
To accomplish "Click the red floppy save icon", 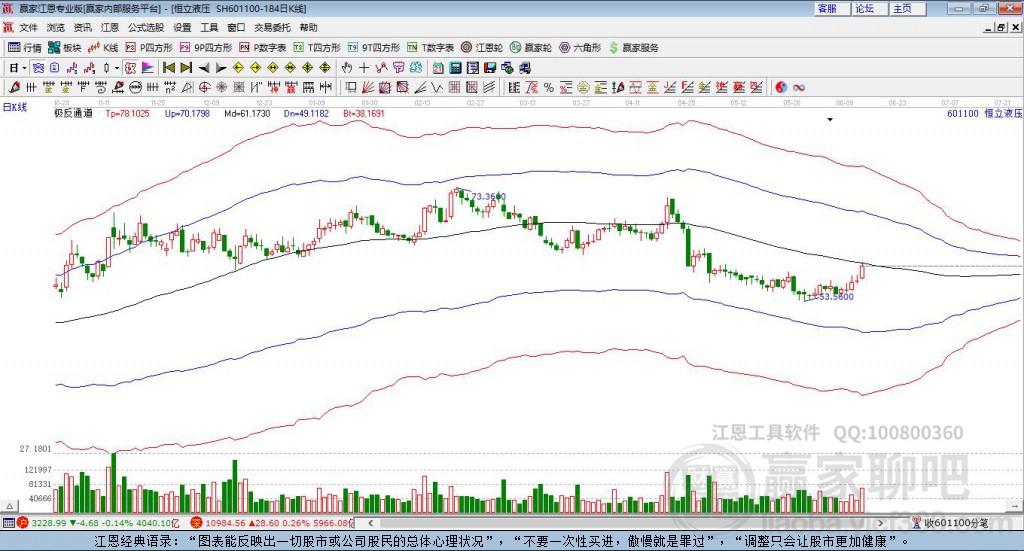I will click(x=490, y=68).
